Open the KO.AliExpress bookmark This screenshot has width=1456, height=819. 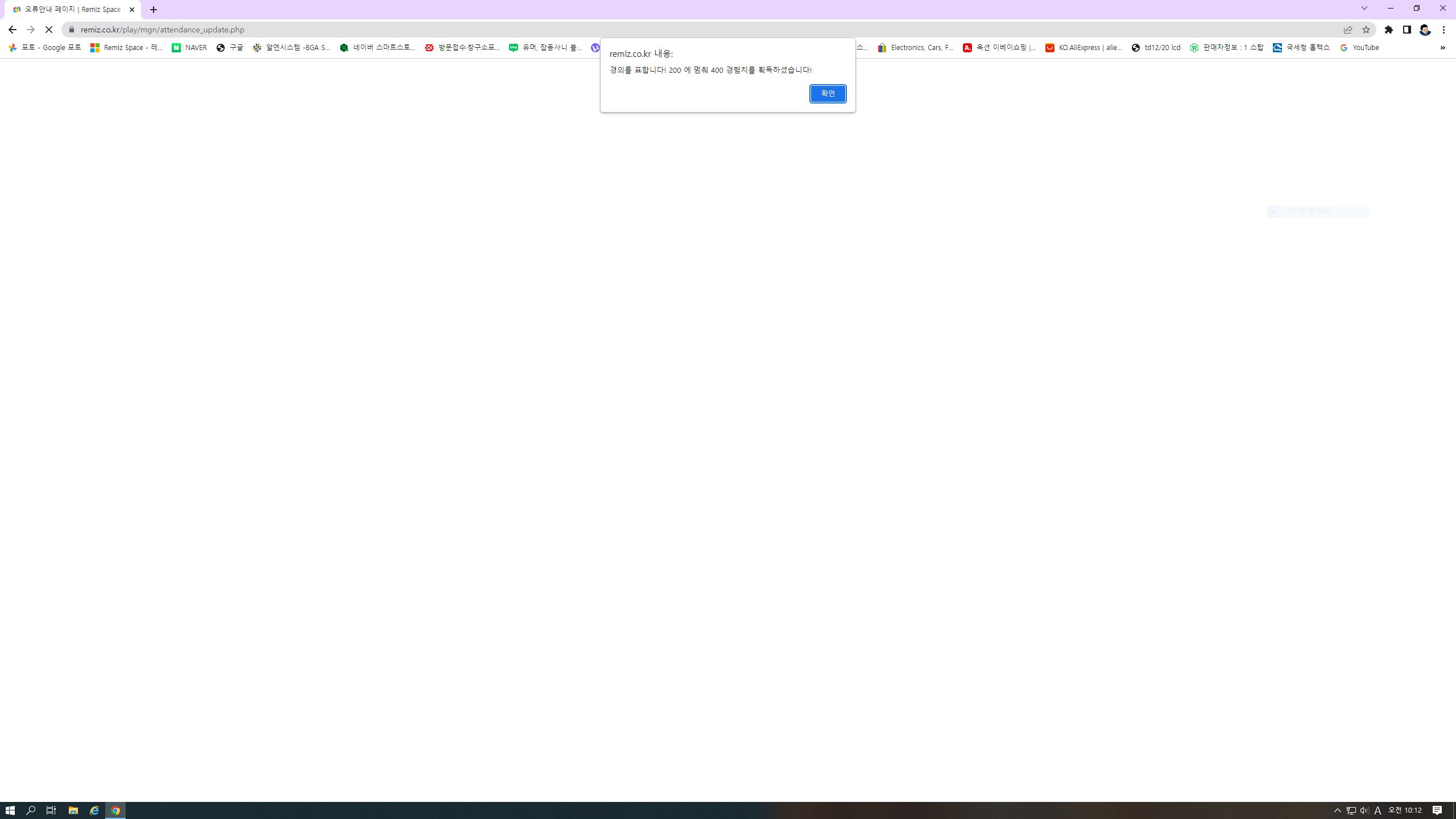point(1084,48)
